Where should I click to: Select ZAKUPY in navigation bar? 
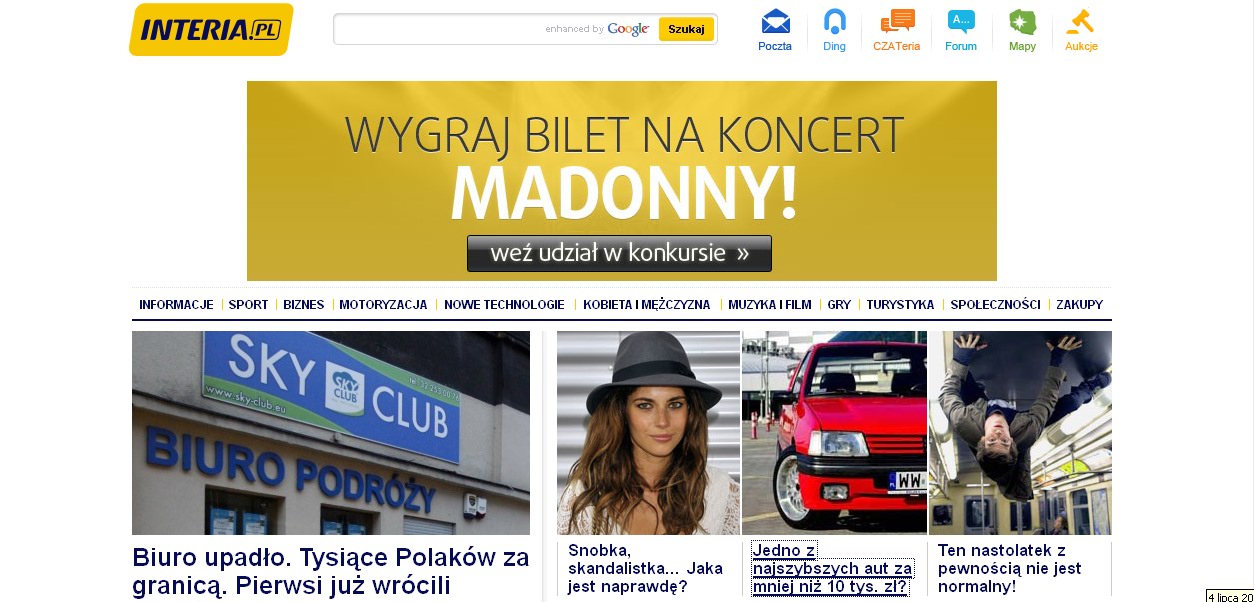click(1079, 305)
